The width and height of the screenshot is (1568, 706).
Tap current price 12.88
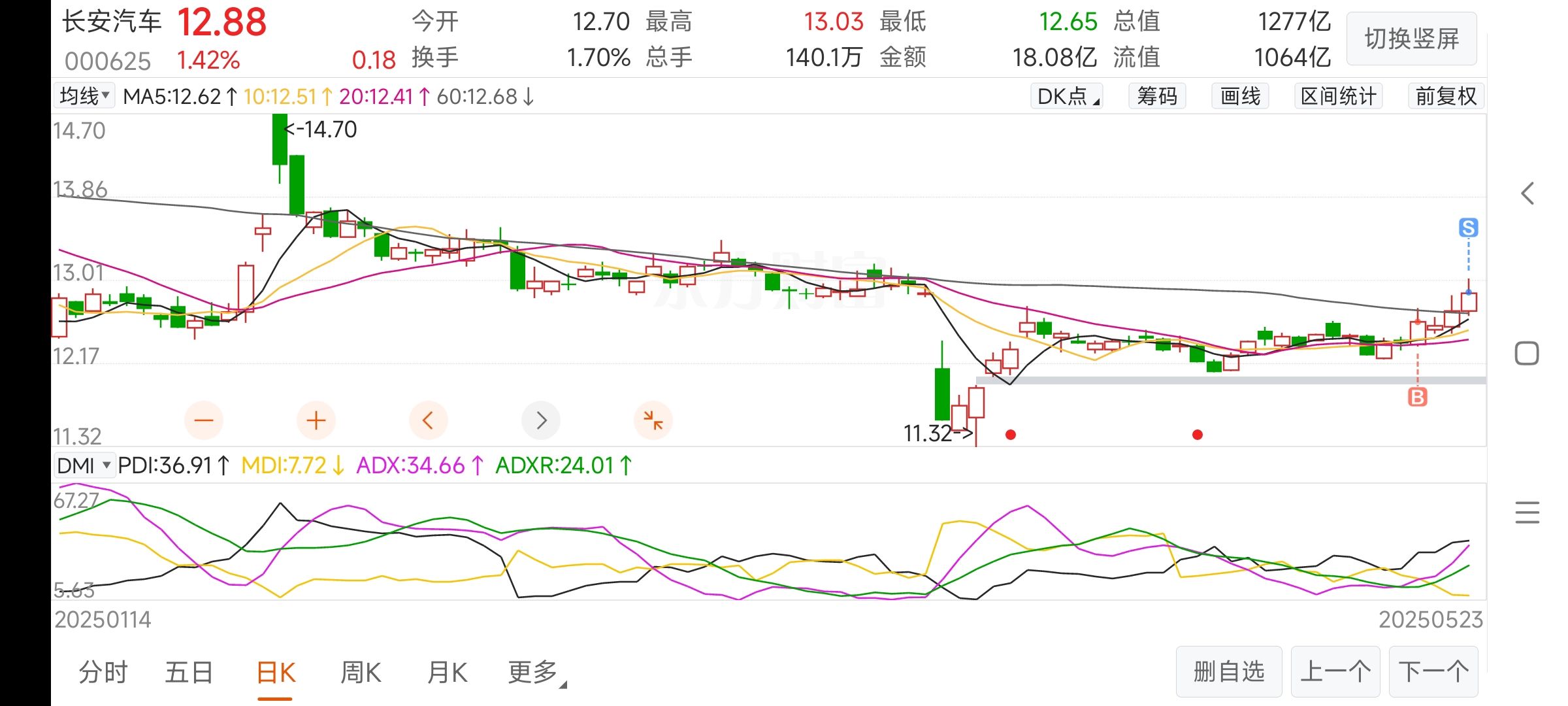pos(222,22)
